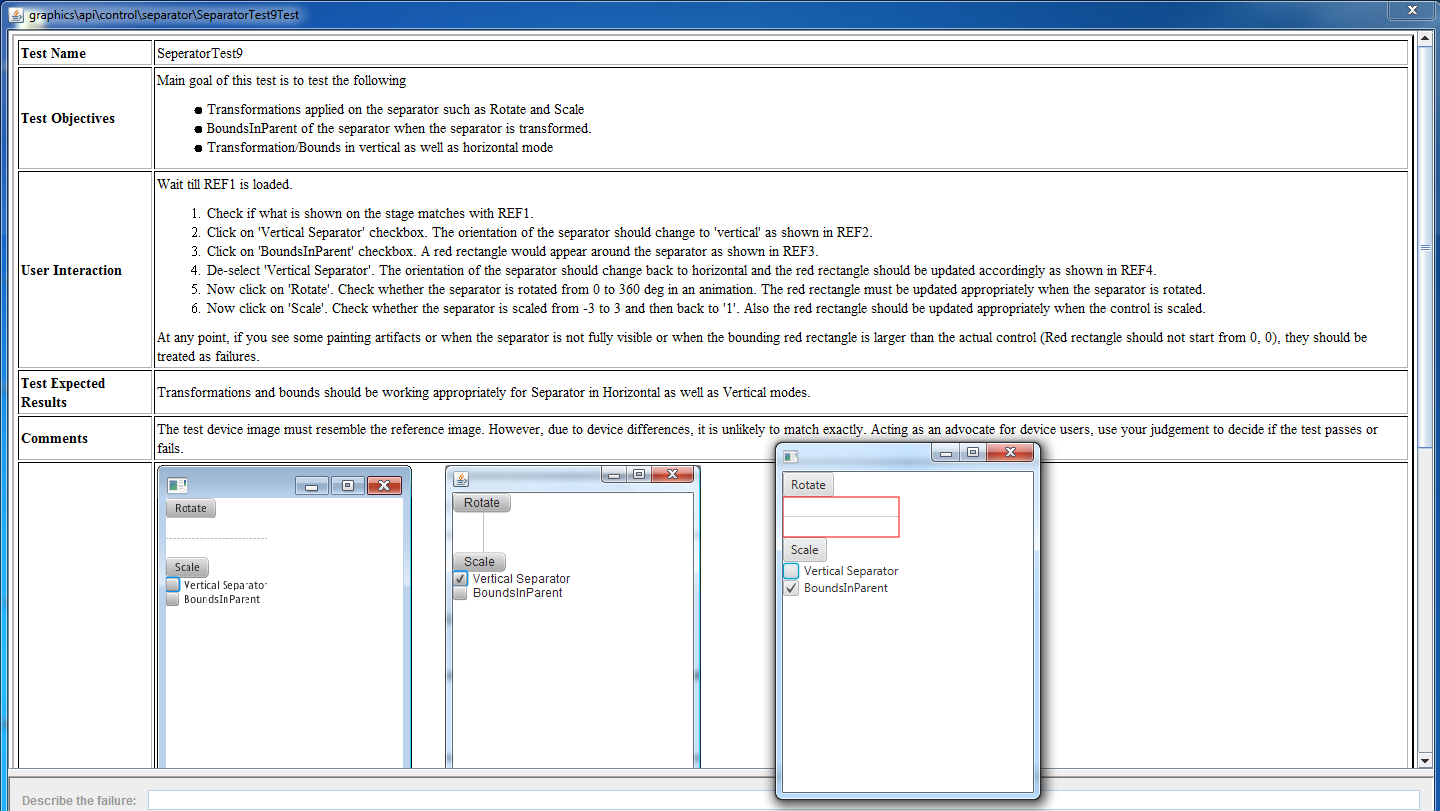Click the Rotate button in the floating test window
This screenshot has width=1440, height=811.
(808, 485)
